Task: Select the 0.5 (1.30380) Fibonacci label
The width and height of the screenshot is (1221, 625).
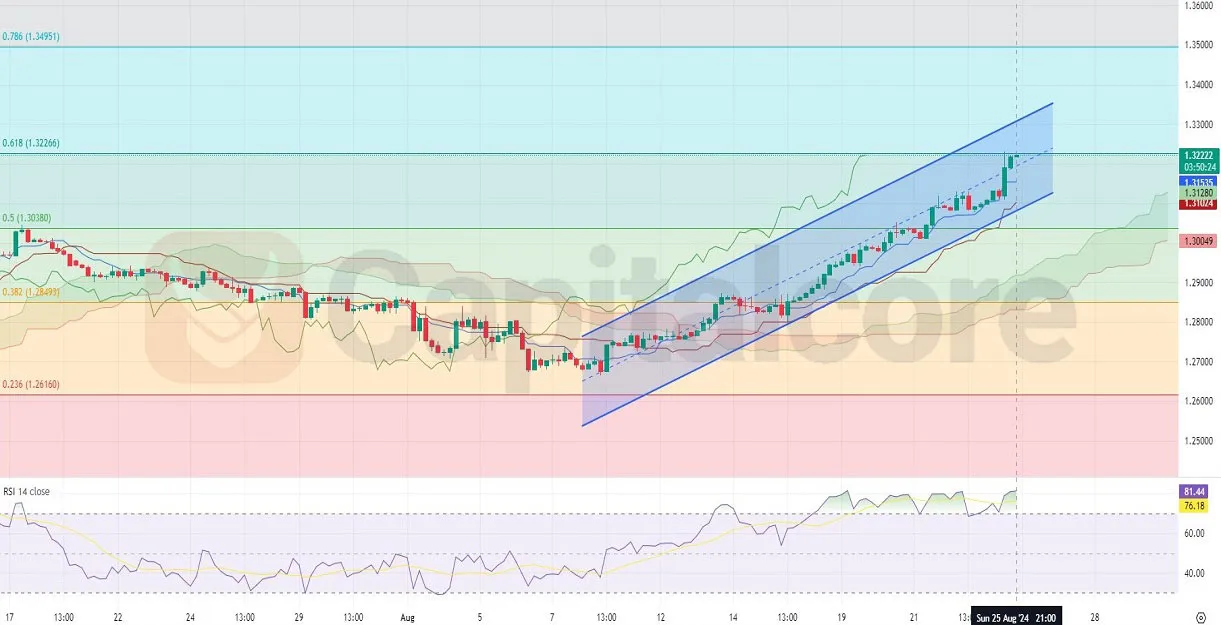Action: pos(28,216)
